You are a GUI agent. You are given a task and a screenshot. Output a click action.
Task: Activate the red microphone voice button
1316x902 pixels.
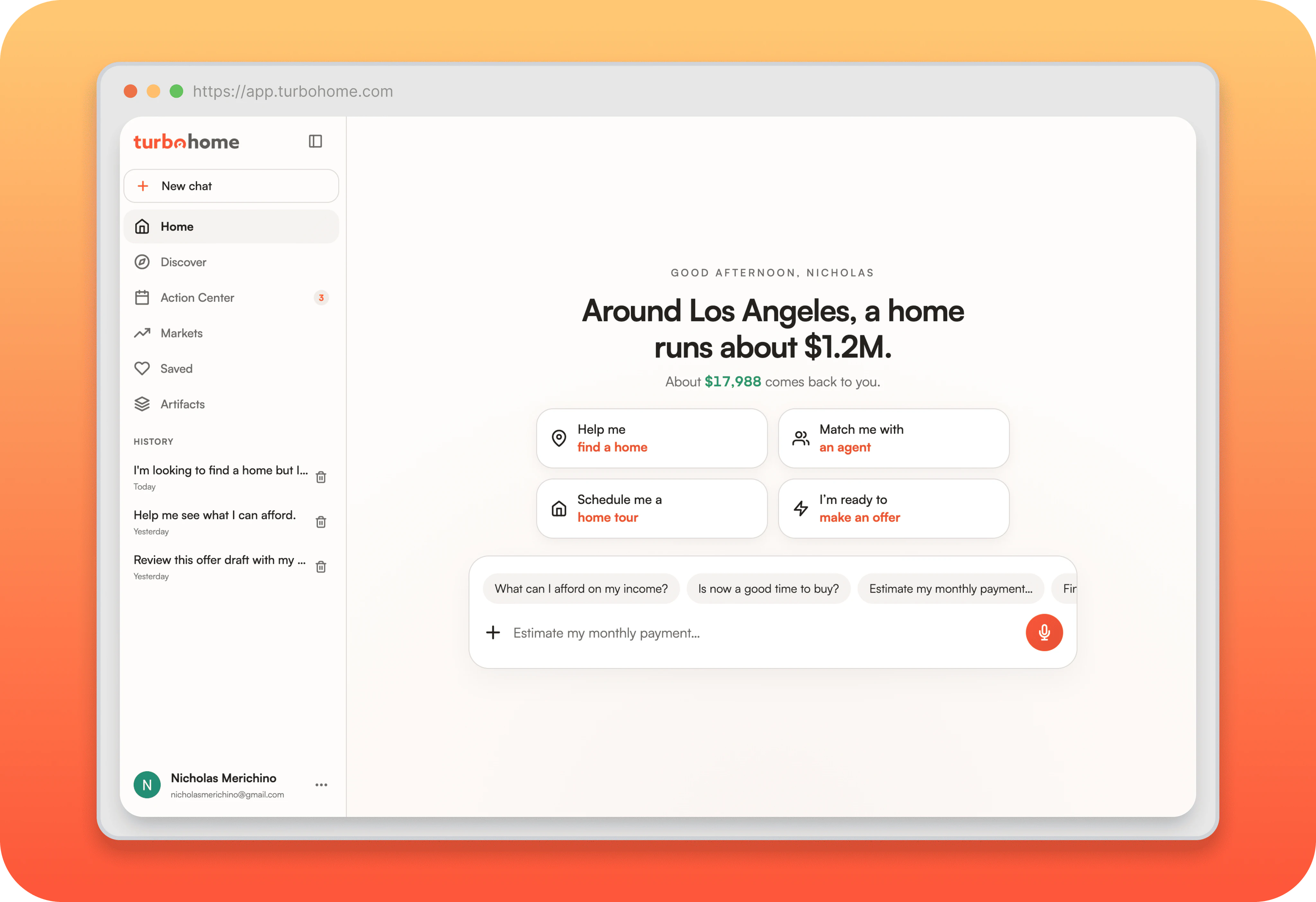(1044, 632)
